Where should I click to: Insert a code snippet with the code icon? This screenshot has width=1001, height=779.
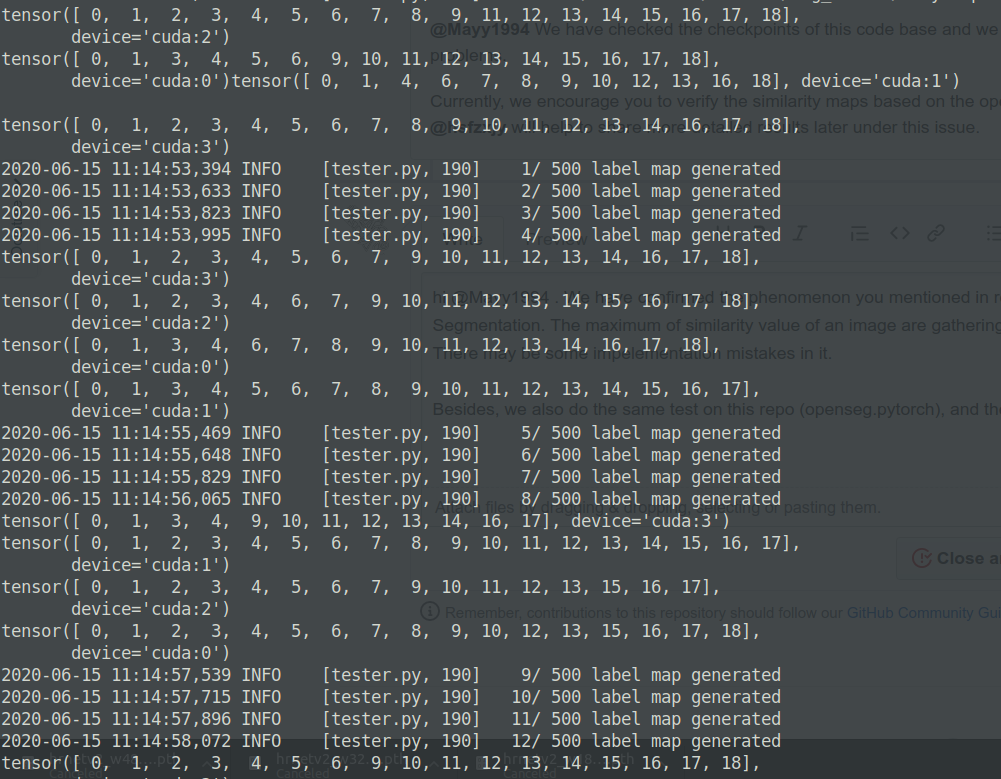(x=899, y=233)
